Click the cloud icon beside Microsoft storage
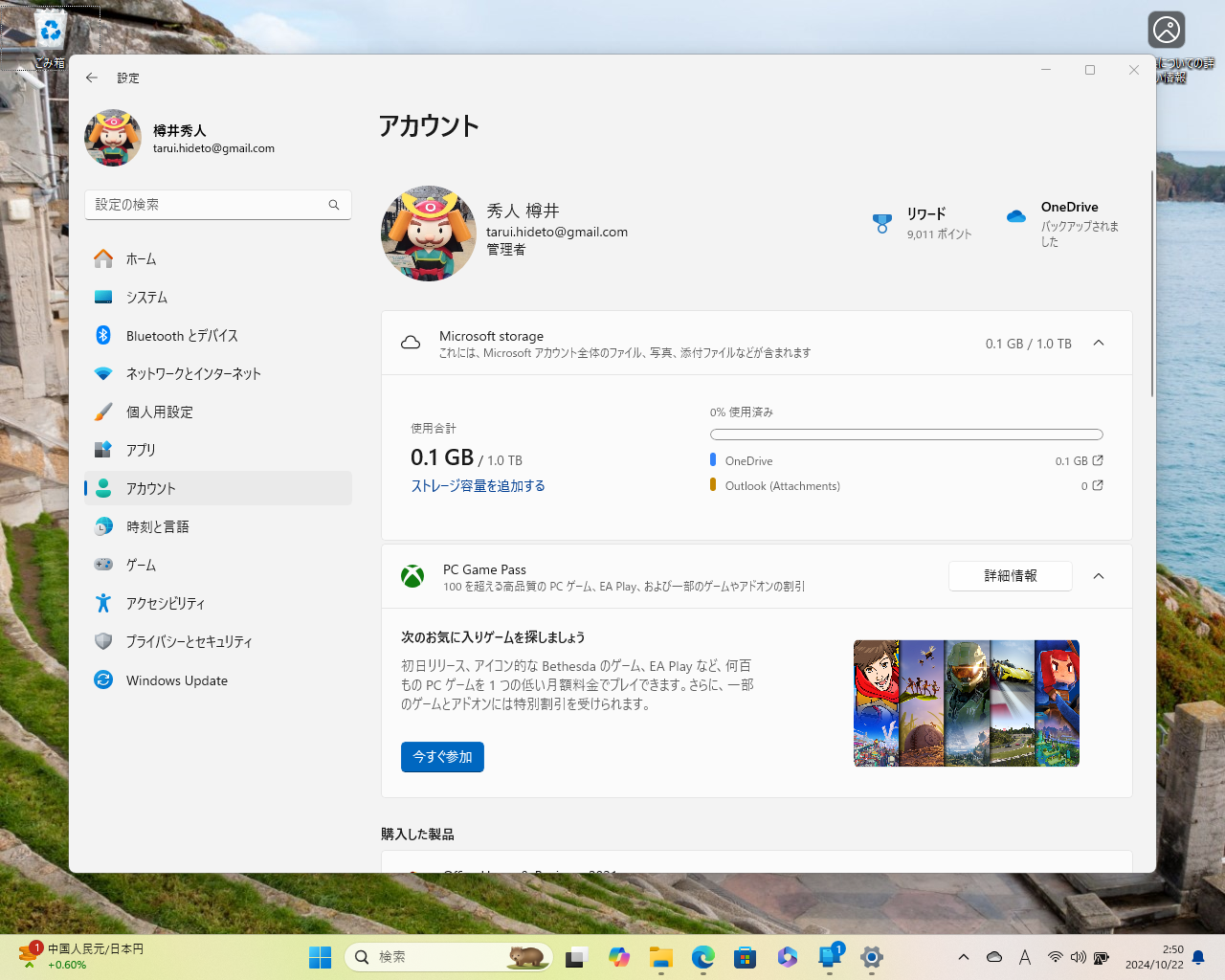The image size is (1225, 980). pyautogui.click(x=411, y=343)
